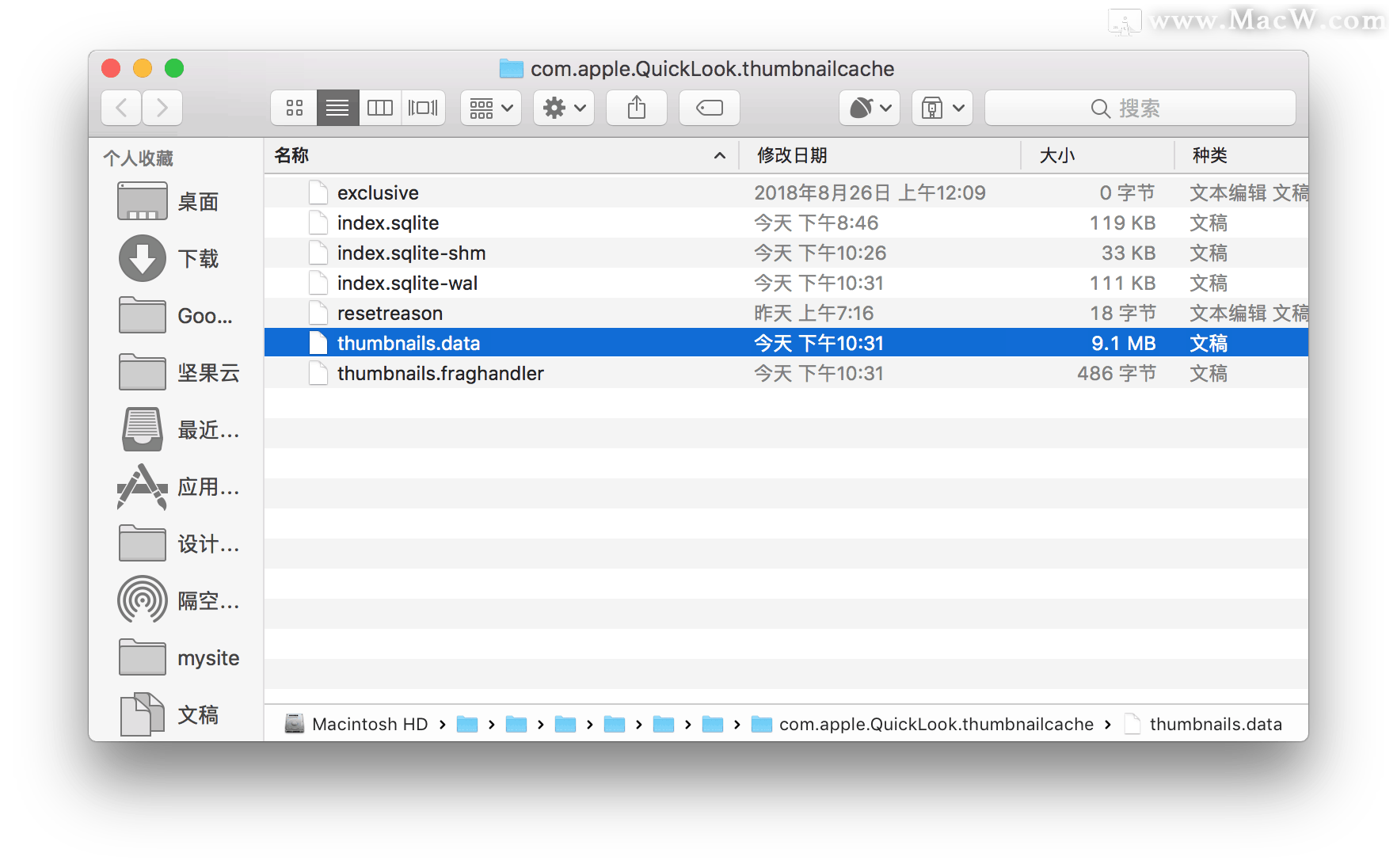The width and height of the screenshot is (1397, 868).
Task: Click the file icon beside exclusive
Action: (x=318, y=192)
